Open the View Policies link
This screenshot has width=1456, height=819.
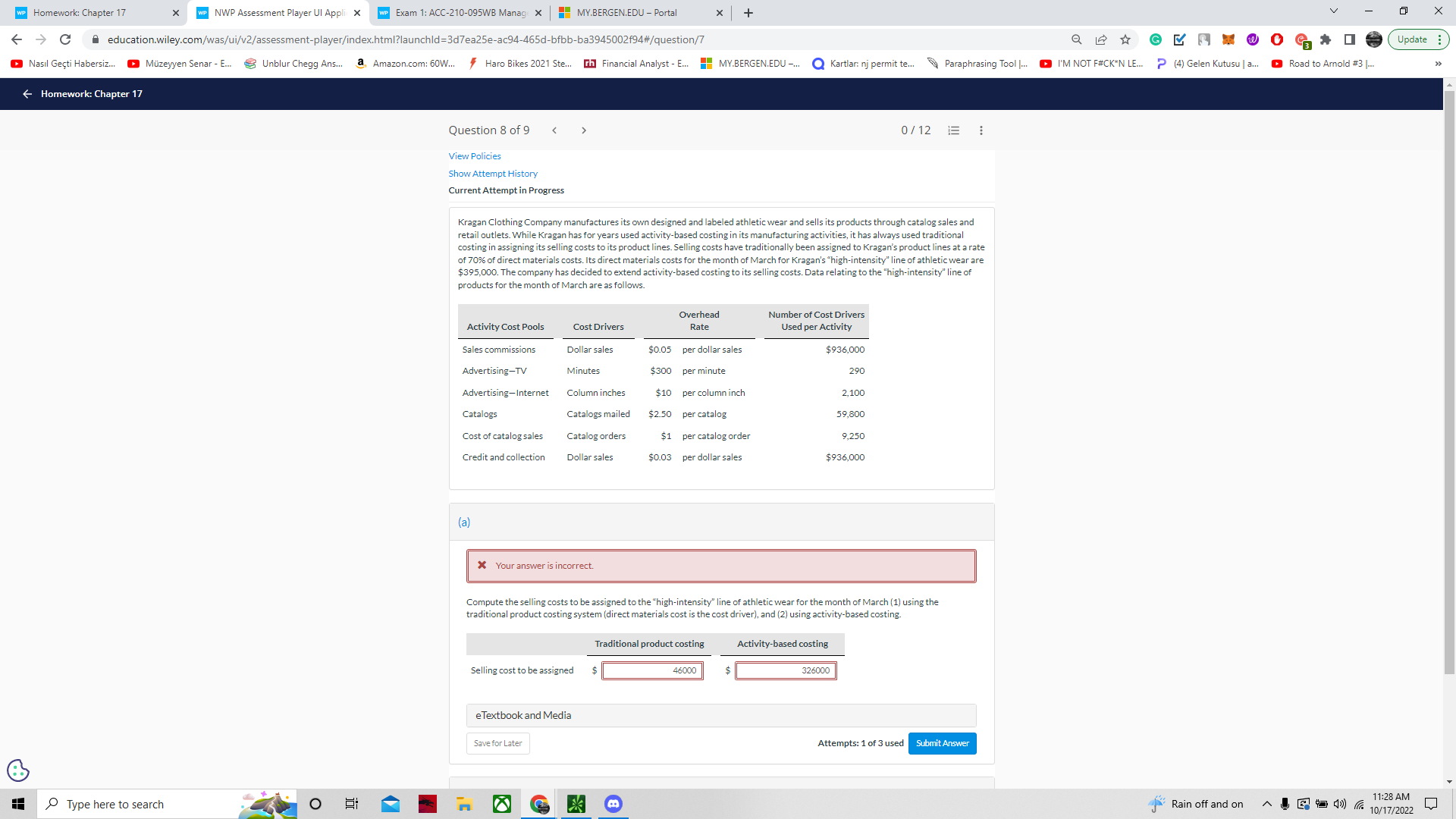[x=475, y=156]
